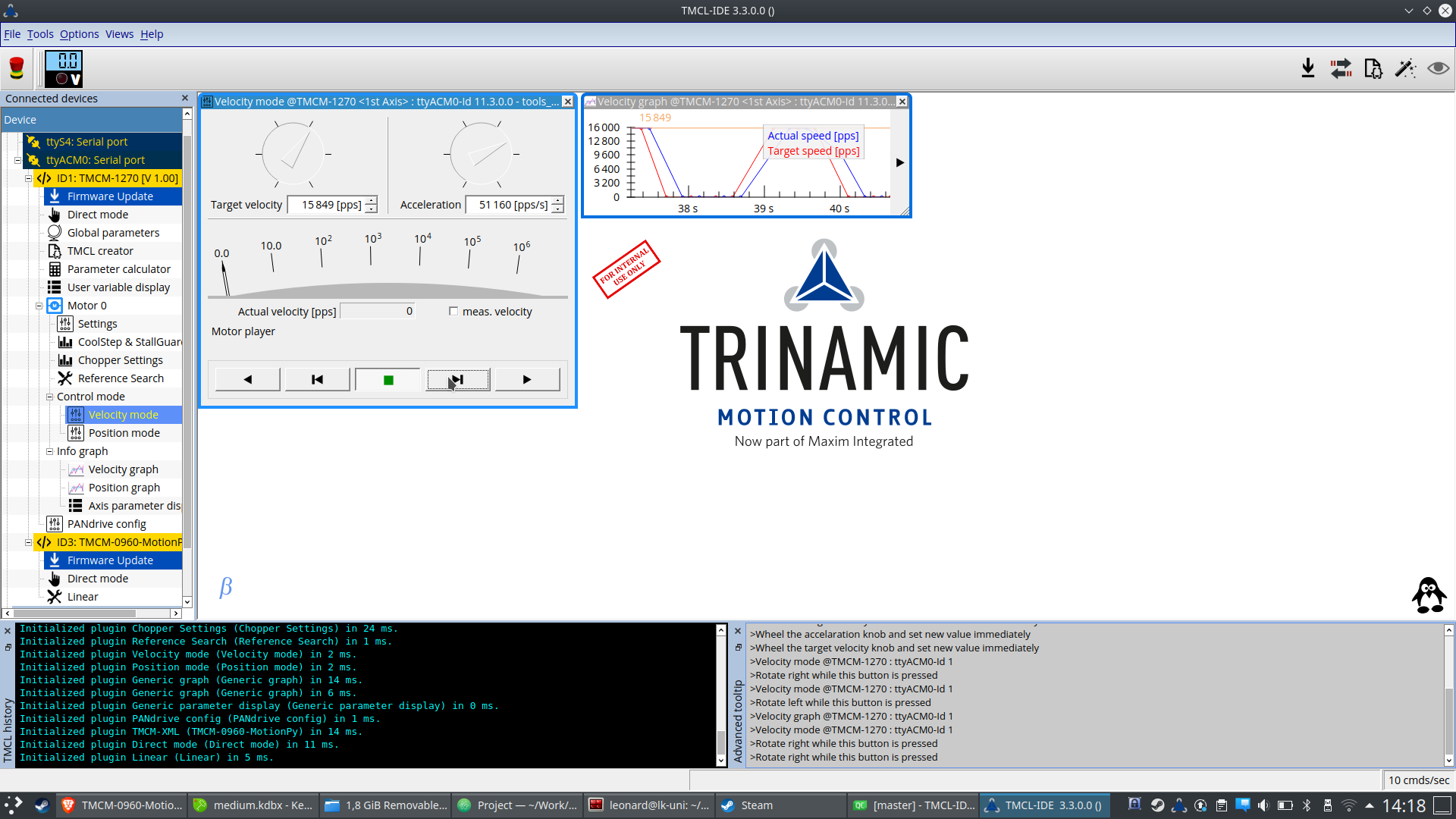Collapse the Motor 0 tree branch
1456x819 pixels.
[39, 305]
